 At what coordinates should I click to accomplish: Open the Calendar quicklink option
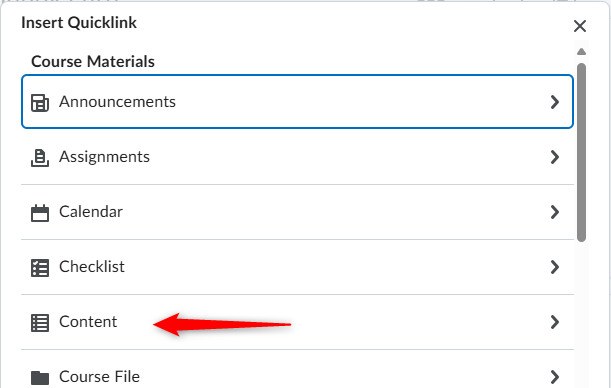click(x=297, y=212)
